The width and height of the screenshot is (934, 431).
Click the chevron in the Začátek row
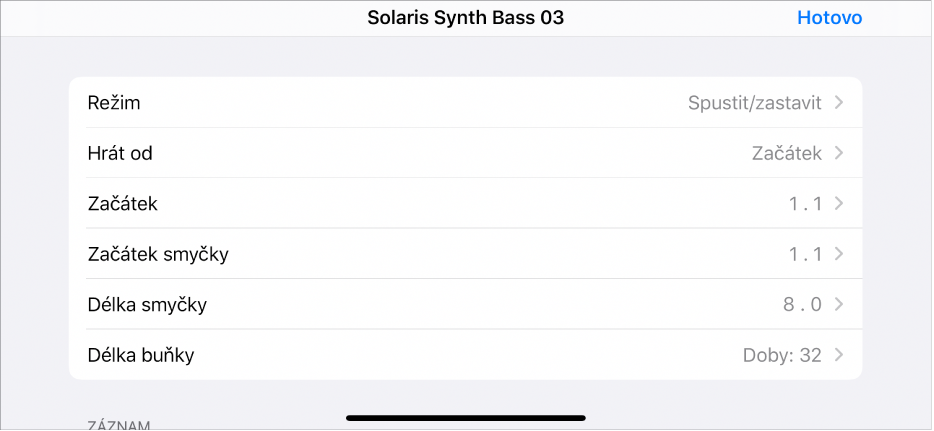(x=839, y=204)
